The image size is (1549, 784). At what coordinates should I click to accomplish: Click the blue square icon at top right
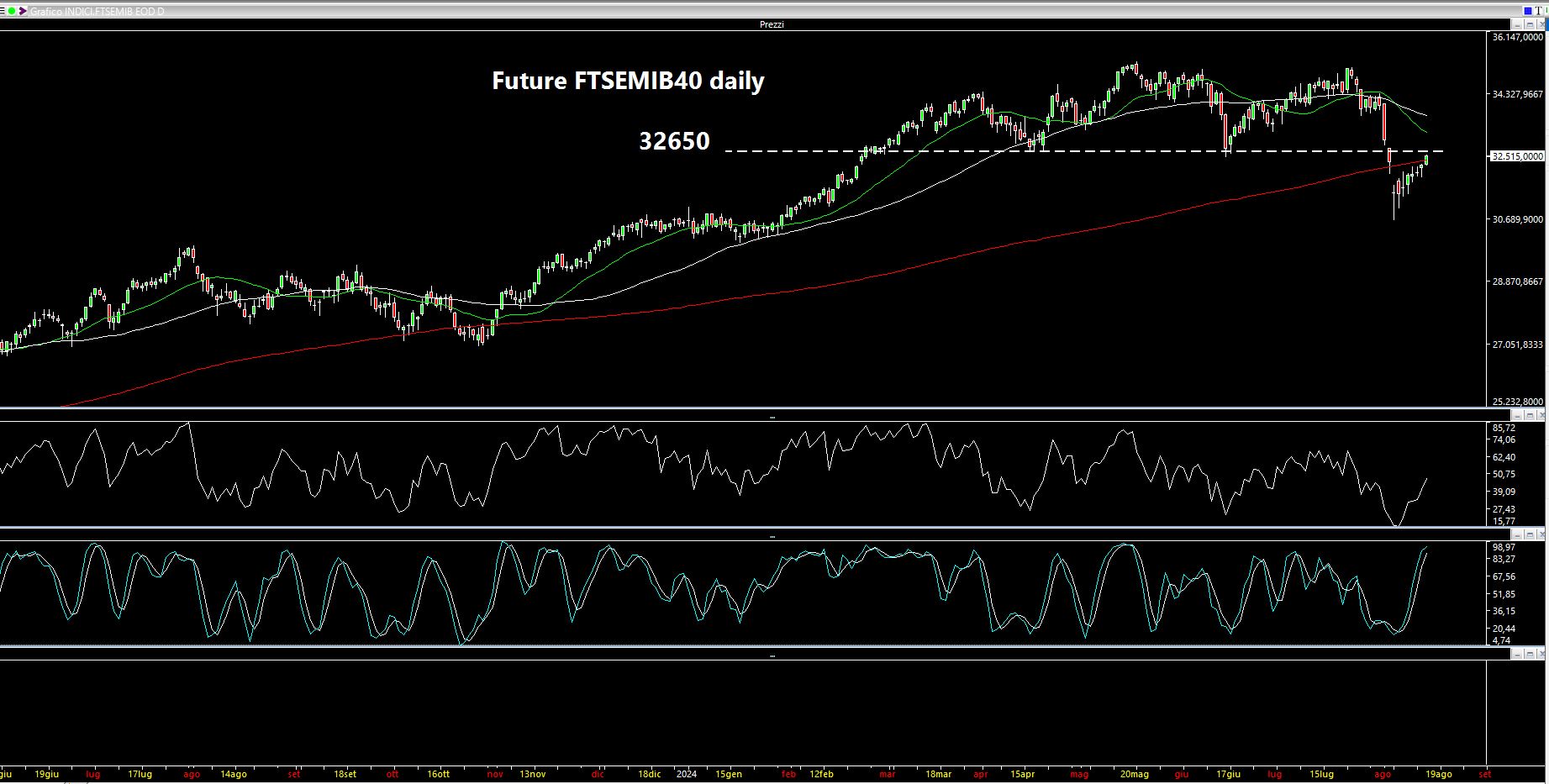[1528, 11]
